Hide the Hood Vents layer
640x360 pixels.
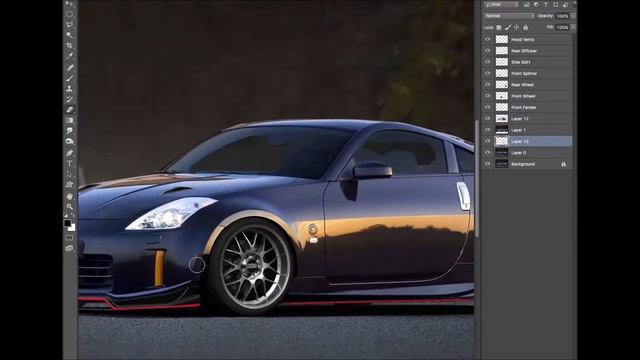click(x=487, y=39)
